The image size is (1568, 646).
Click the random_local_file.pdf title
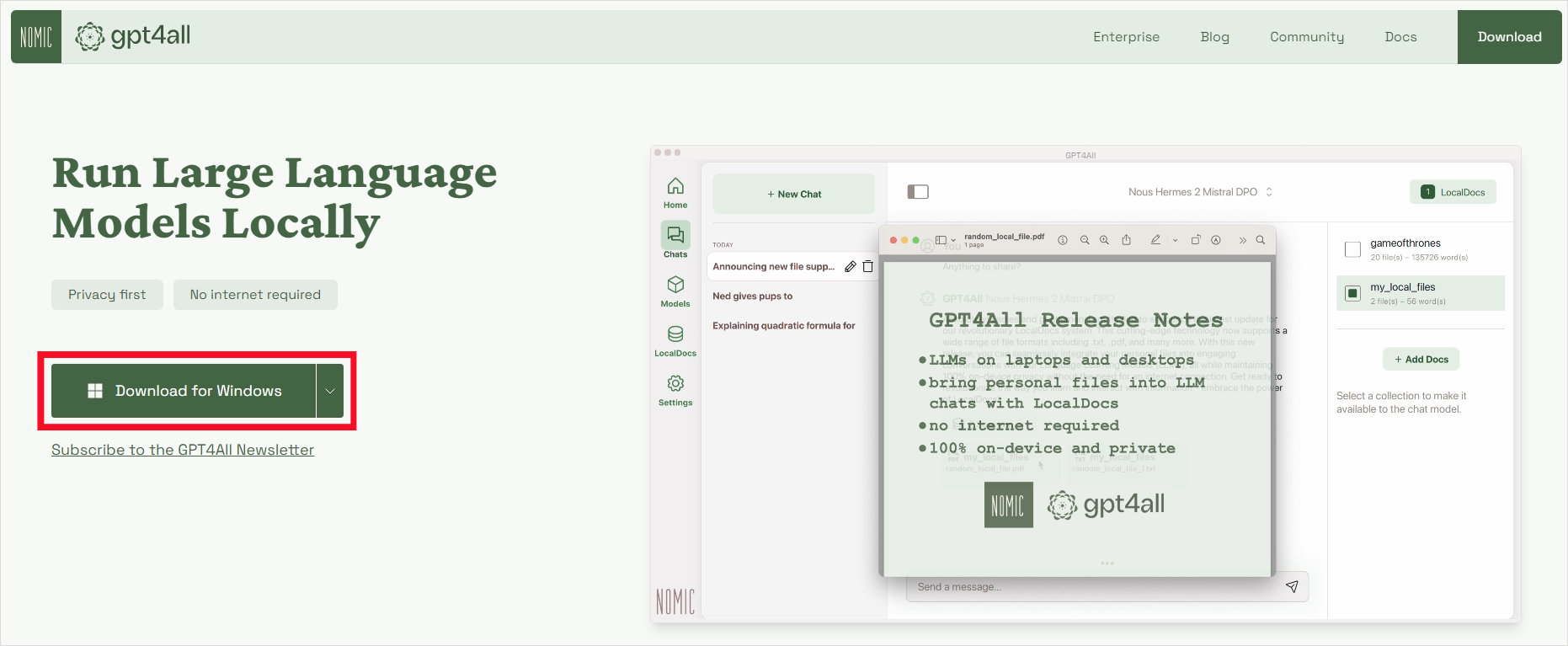tap(1004, 237)
